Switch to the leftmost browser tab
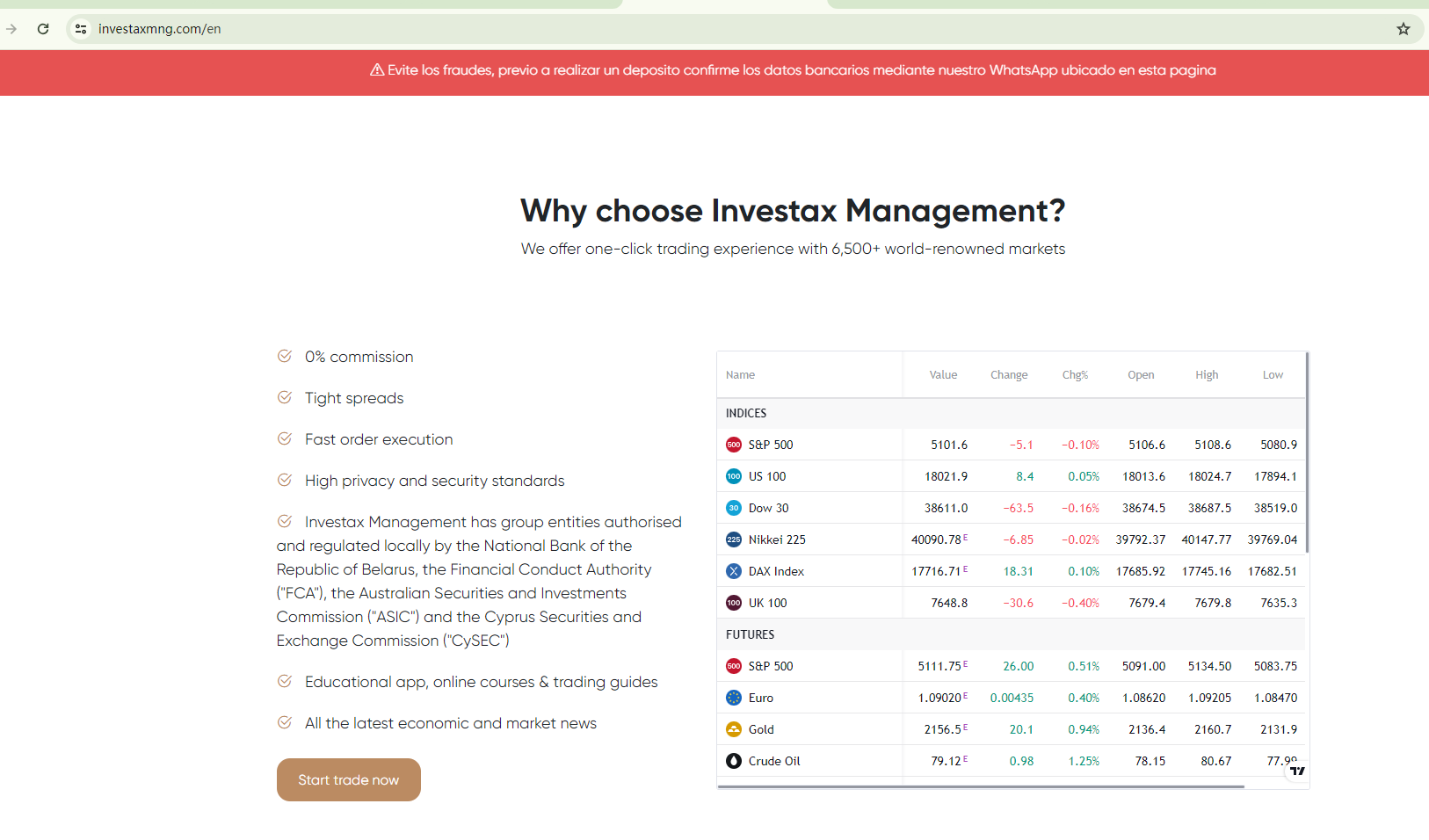The width and height of the screenshot is (1429, 840). pyautogui.click(x=308, y=4)
